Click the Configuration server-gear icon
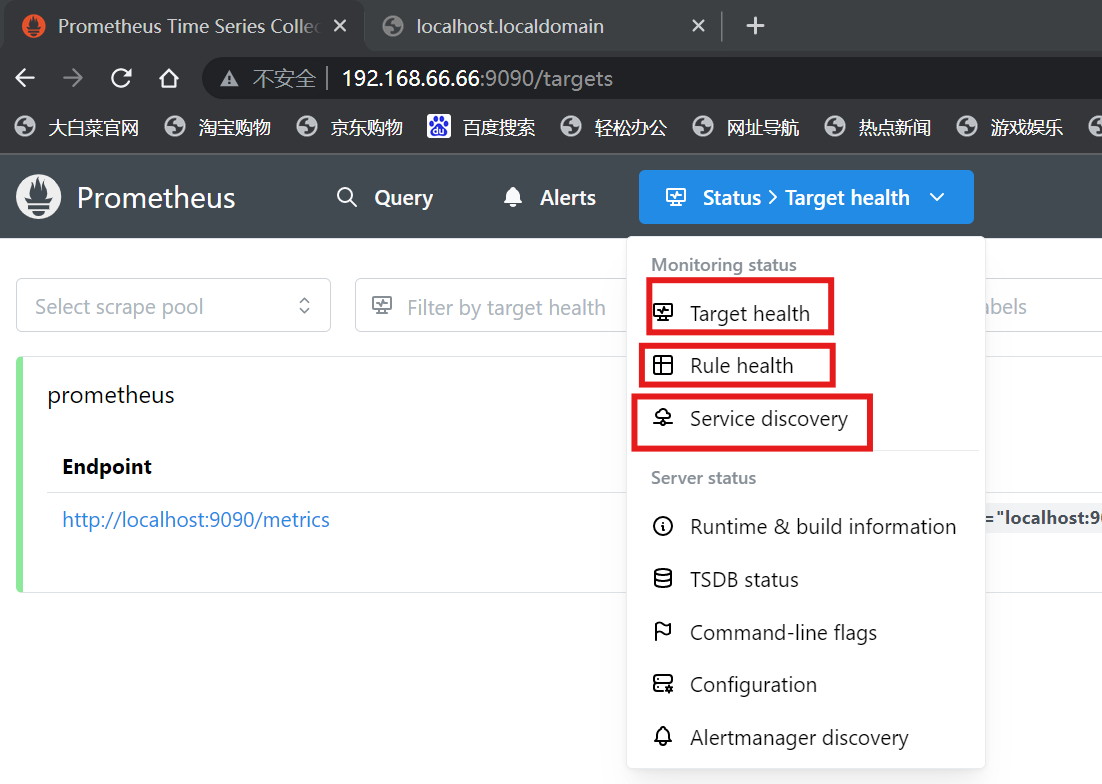 (663, 684)
